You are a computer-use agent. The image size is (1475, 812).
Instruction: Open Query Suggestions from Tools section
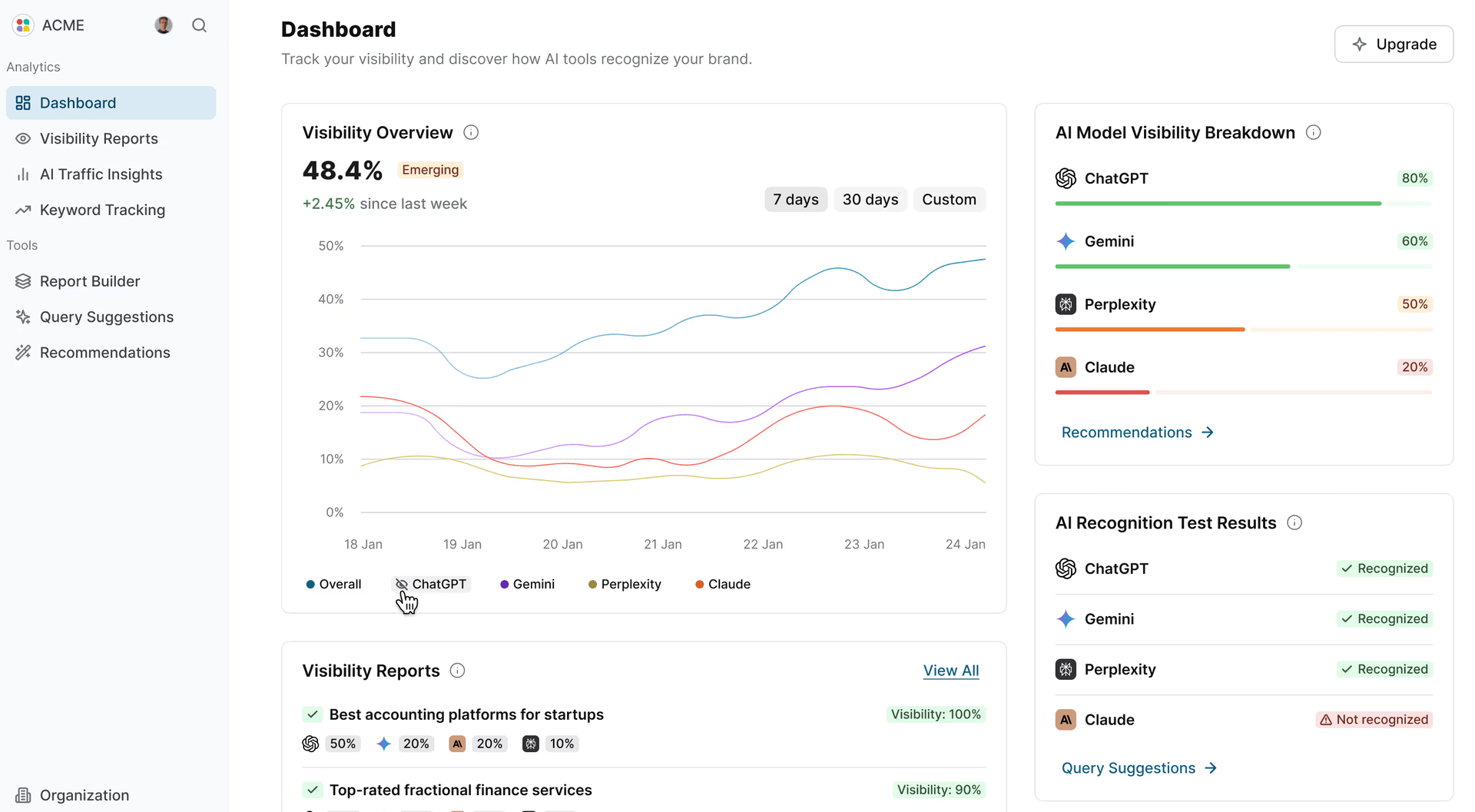107,317
